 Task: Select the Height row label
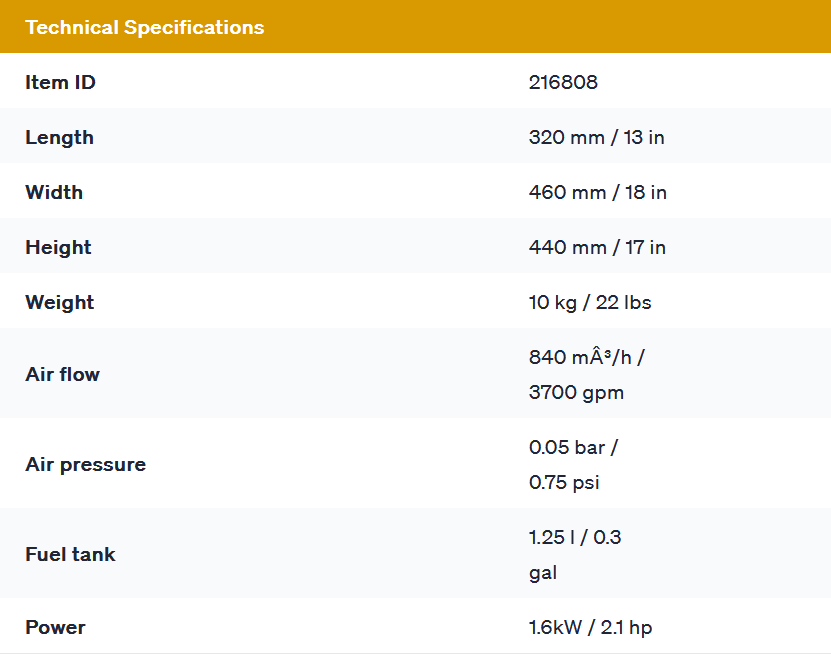pyautogui.click(x=58, y=247)
